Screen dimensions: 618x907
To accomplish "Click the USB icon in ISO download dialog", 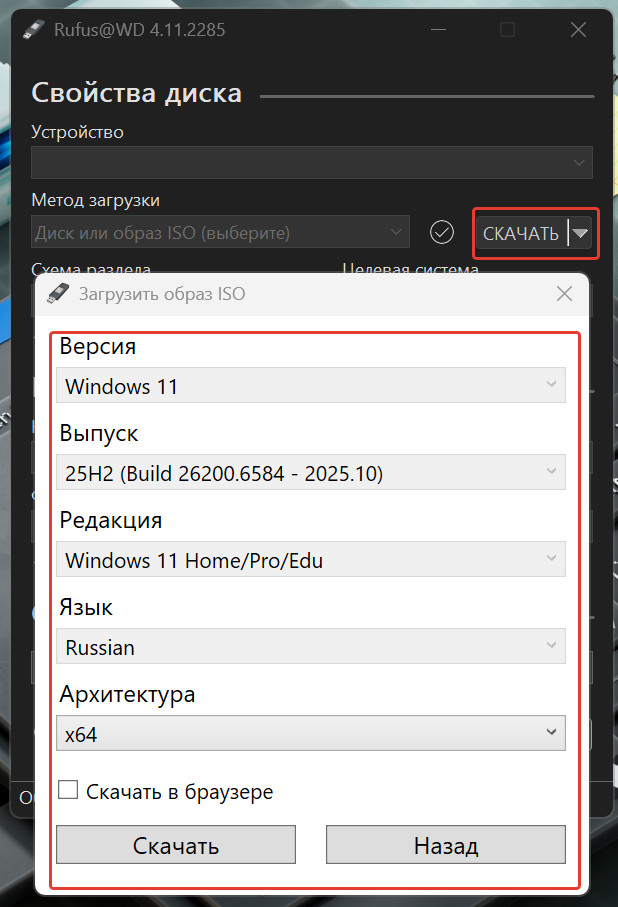I will [58, 293].
